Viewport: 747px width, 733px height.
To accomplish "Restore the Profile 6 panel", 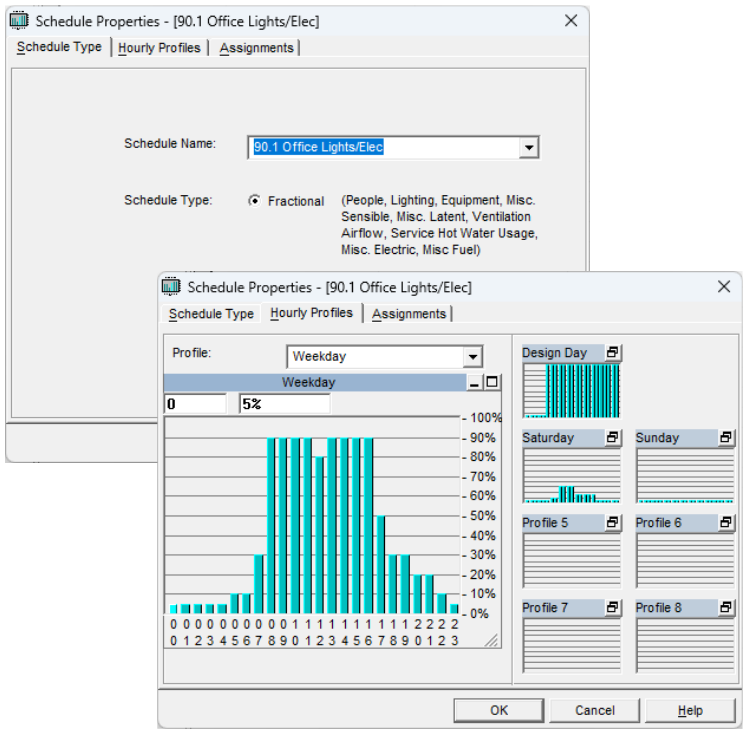I will click(x=726, y=523).
